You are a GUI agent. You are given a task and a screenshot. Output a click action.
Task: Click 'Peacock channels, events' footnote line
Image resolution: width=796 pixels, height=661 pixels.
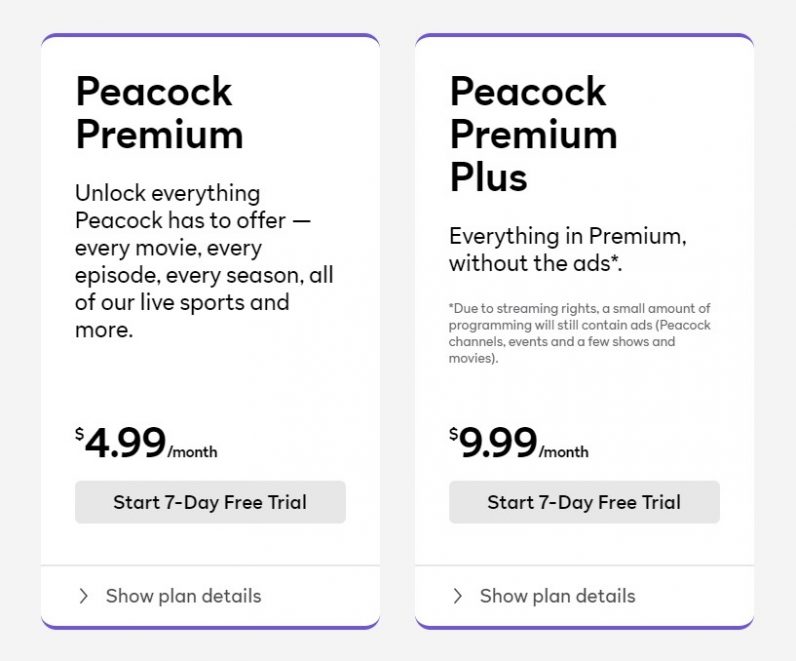point(580,341)
